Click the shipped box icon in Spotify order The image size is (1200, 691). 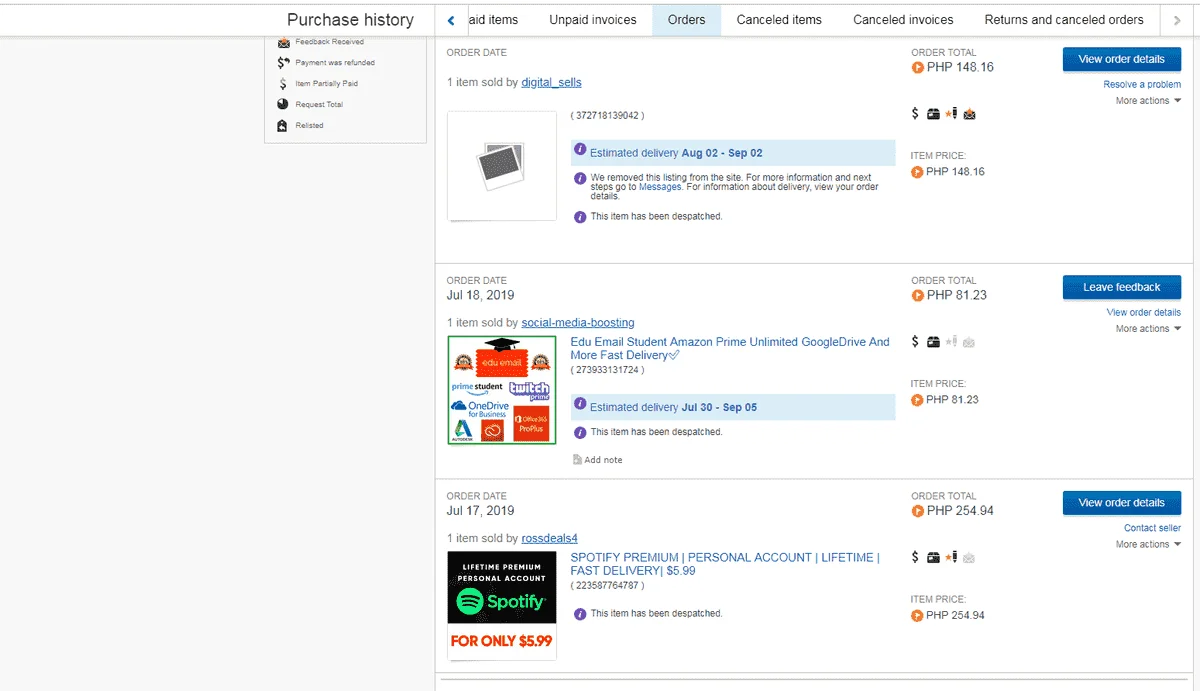[x=933, y=557]
